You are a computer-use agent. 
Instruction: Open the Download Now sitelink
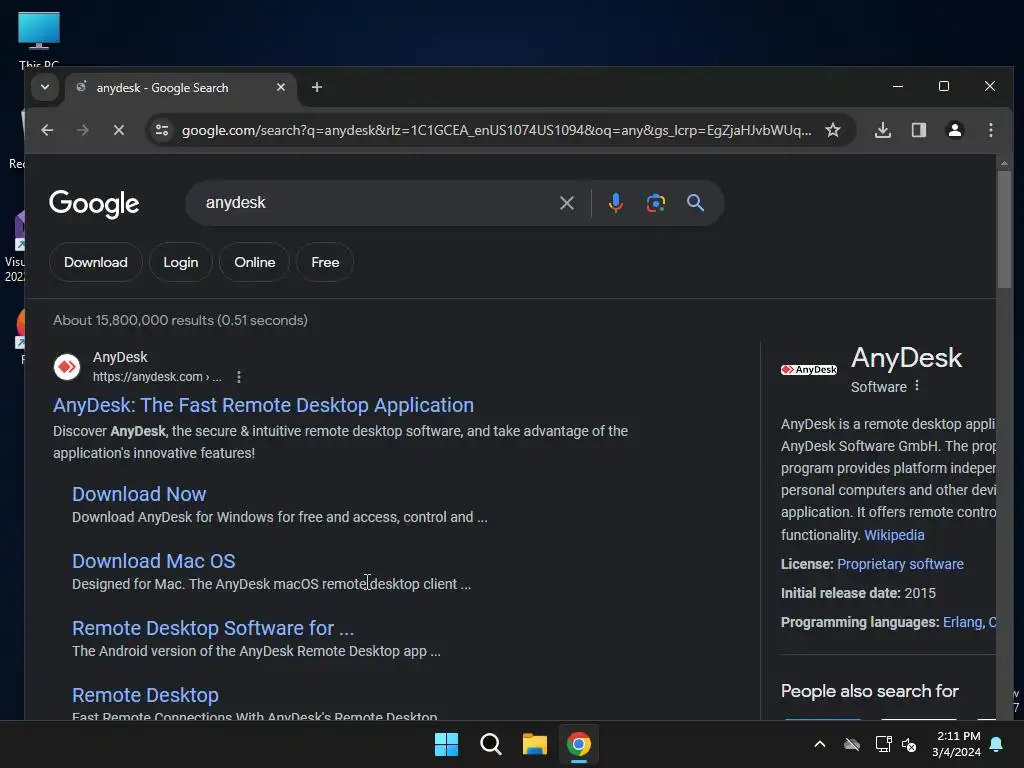click(x=139, y=494)
